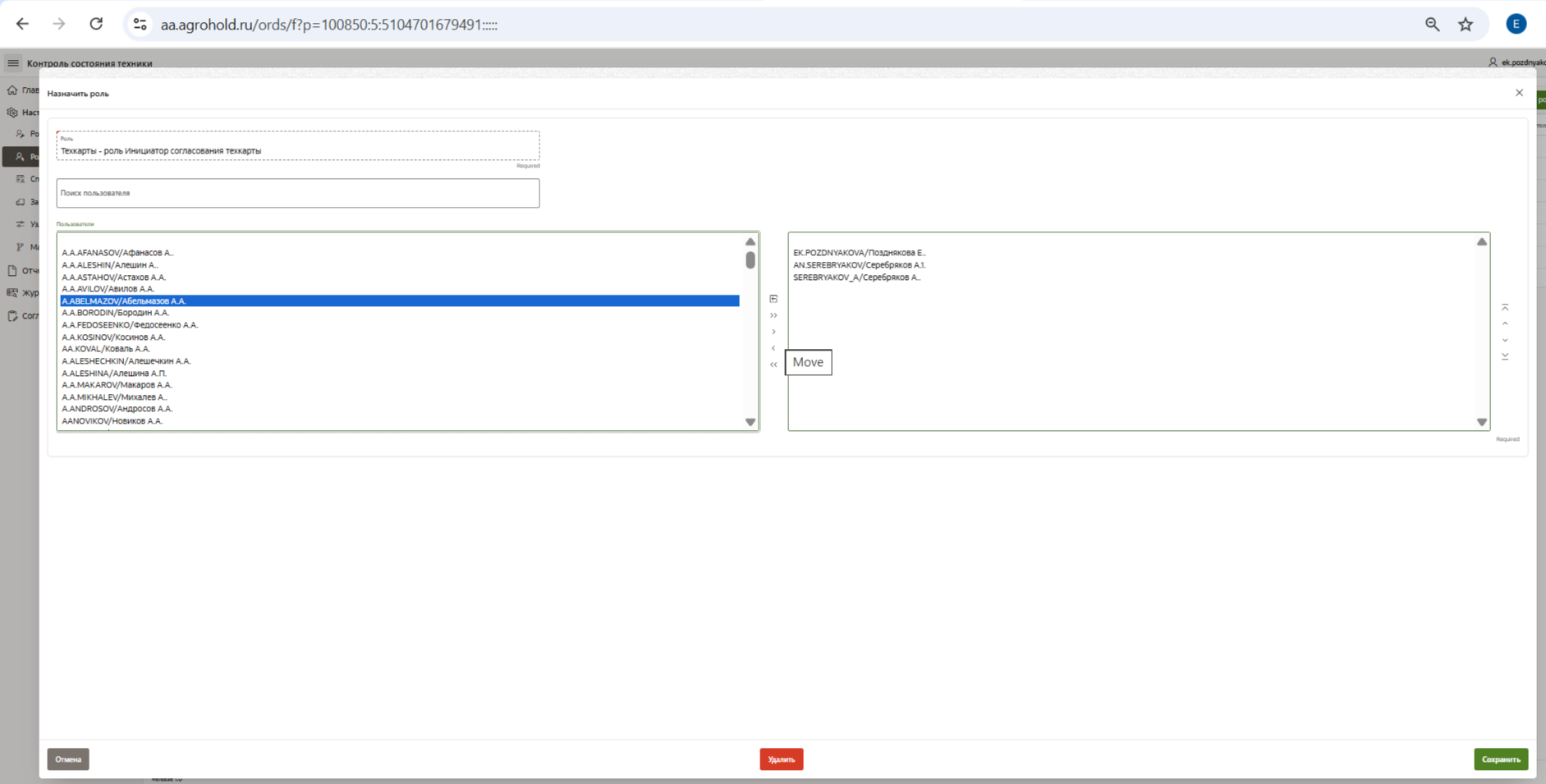The width and height of the screenshot is (1546, 784).
Task: Click the Remove All double-left arrow
Action: click(x=773, y=364)
